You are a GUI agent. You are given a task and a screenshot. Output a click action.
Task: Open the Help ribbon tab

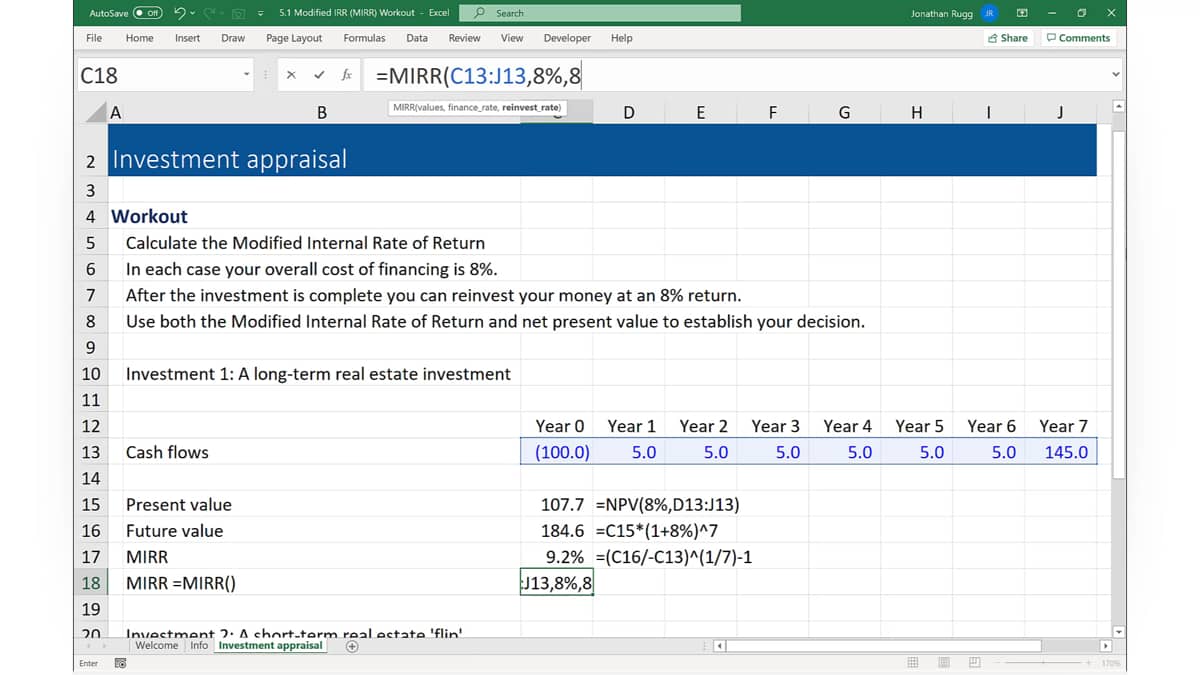(x=621, y=38)
